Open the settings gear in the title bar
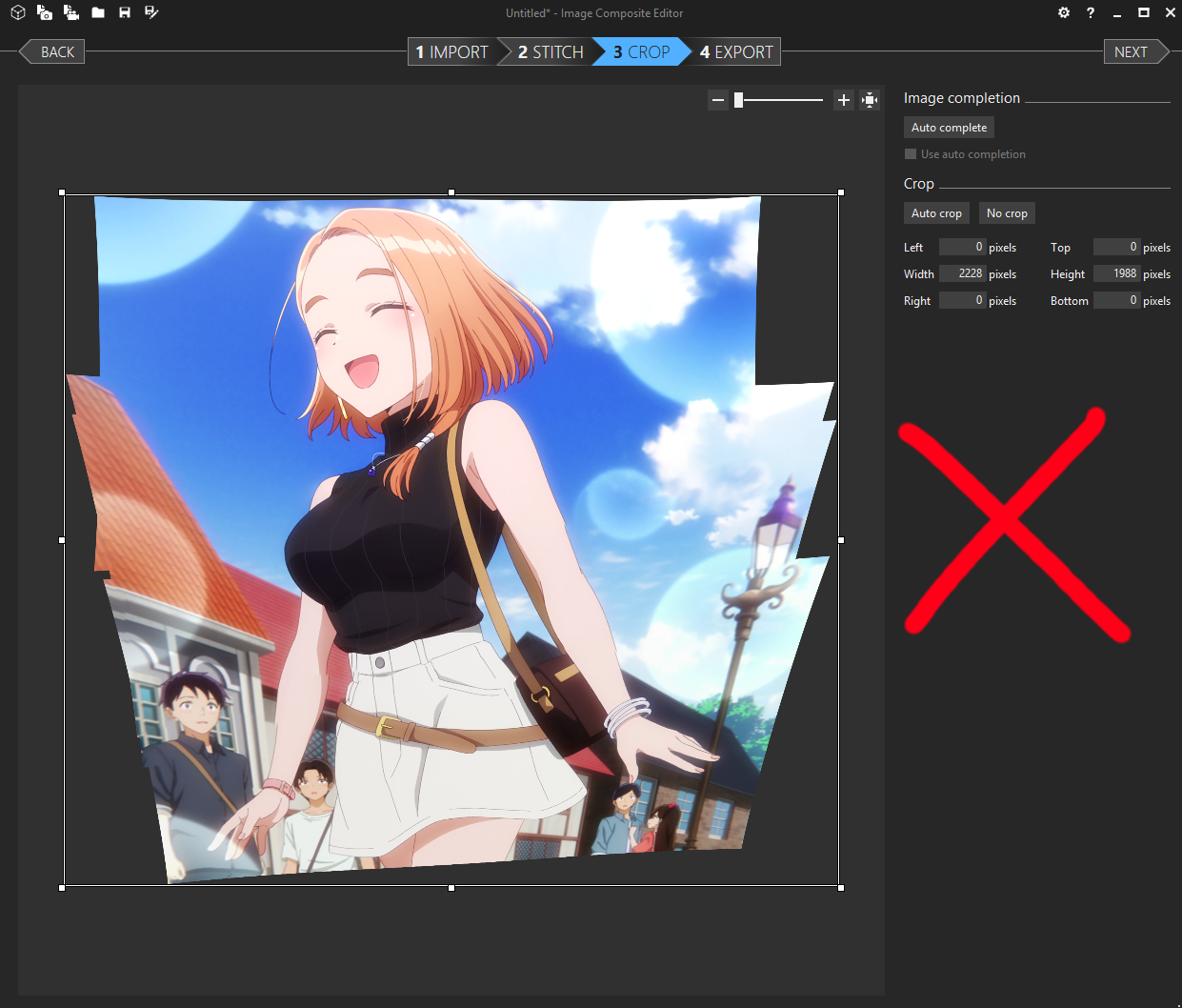 [x=1064, y=12]
